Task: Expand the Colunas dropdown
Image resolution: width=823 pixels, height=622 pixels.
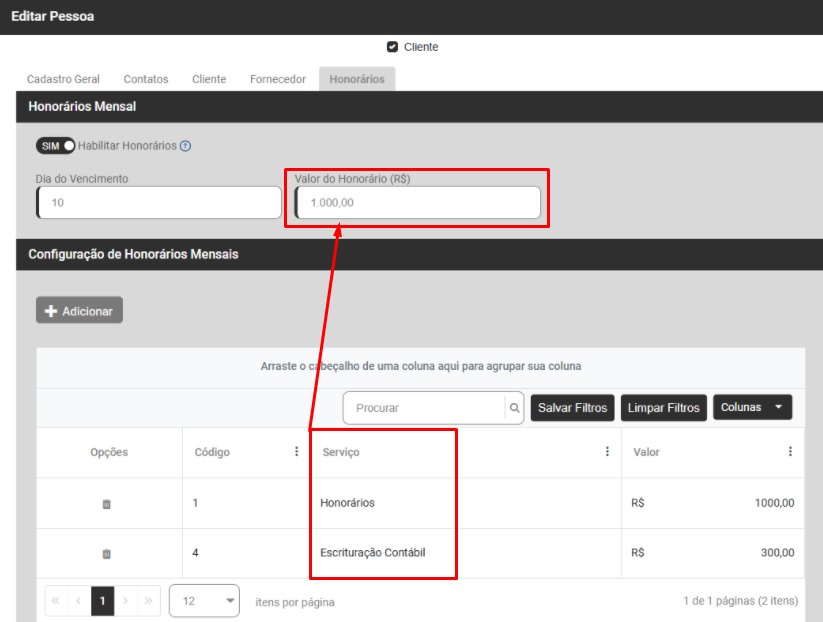Action: 752,408
